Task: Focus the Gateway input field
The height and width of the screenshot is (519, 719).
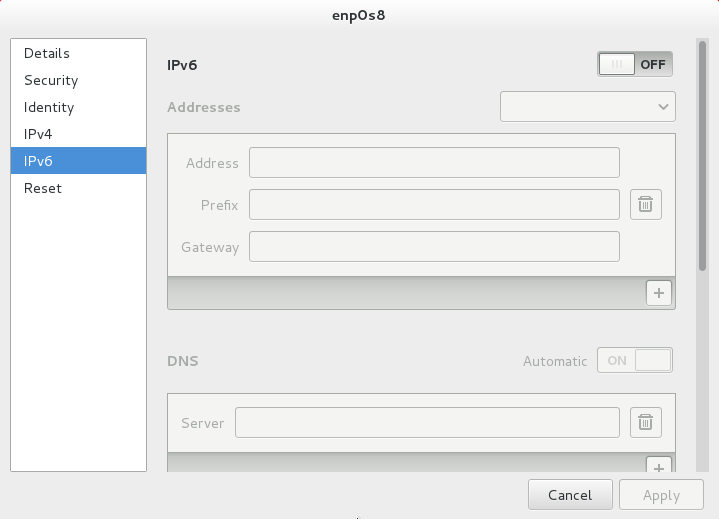Action: click(x=434, y=247)
